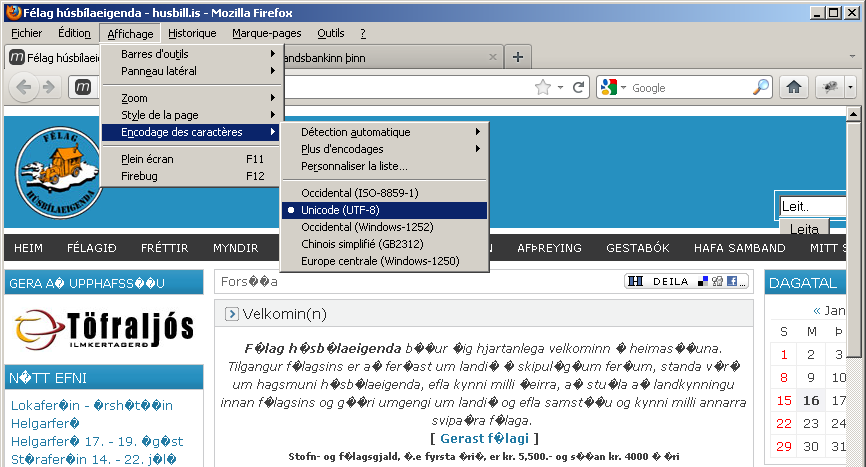Click GESTABÓK in site navigation
Screen dimensions: 866x467
tap(638, 248)
